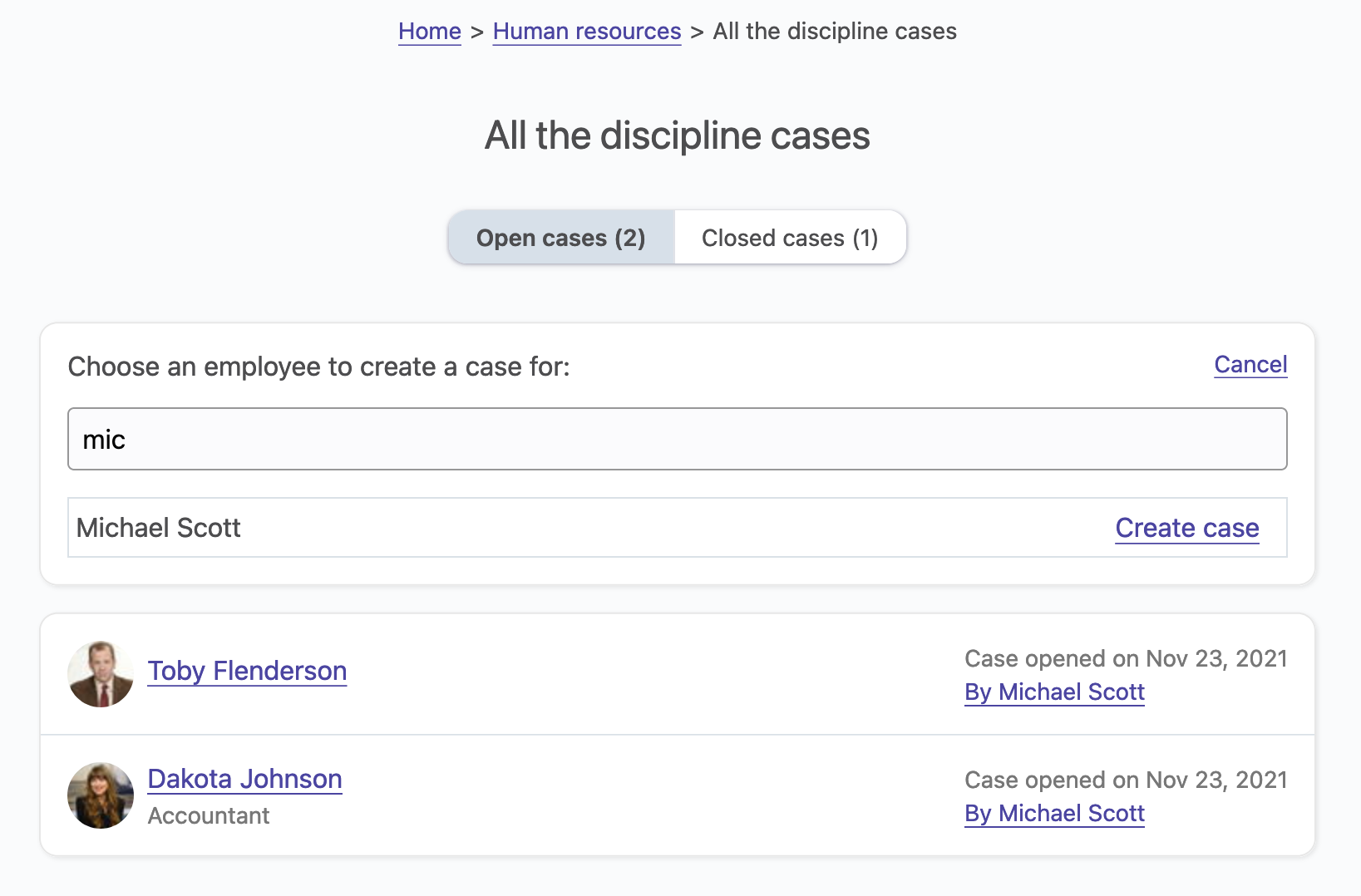Click By Michael Scott in Toby's row
The image size is (1361, 896).
[1054, 692]
